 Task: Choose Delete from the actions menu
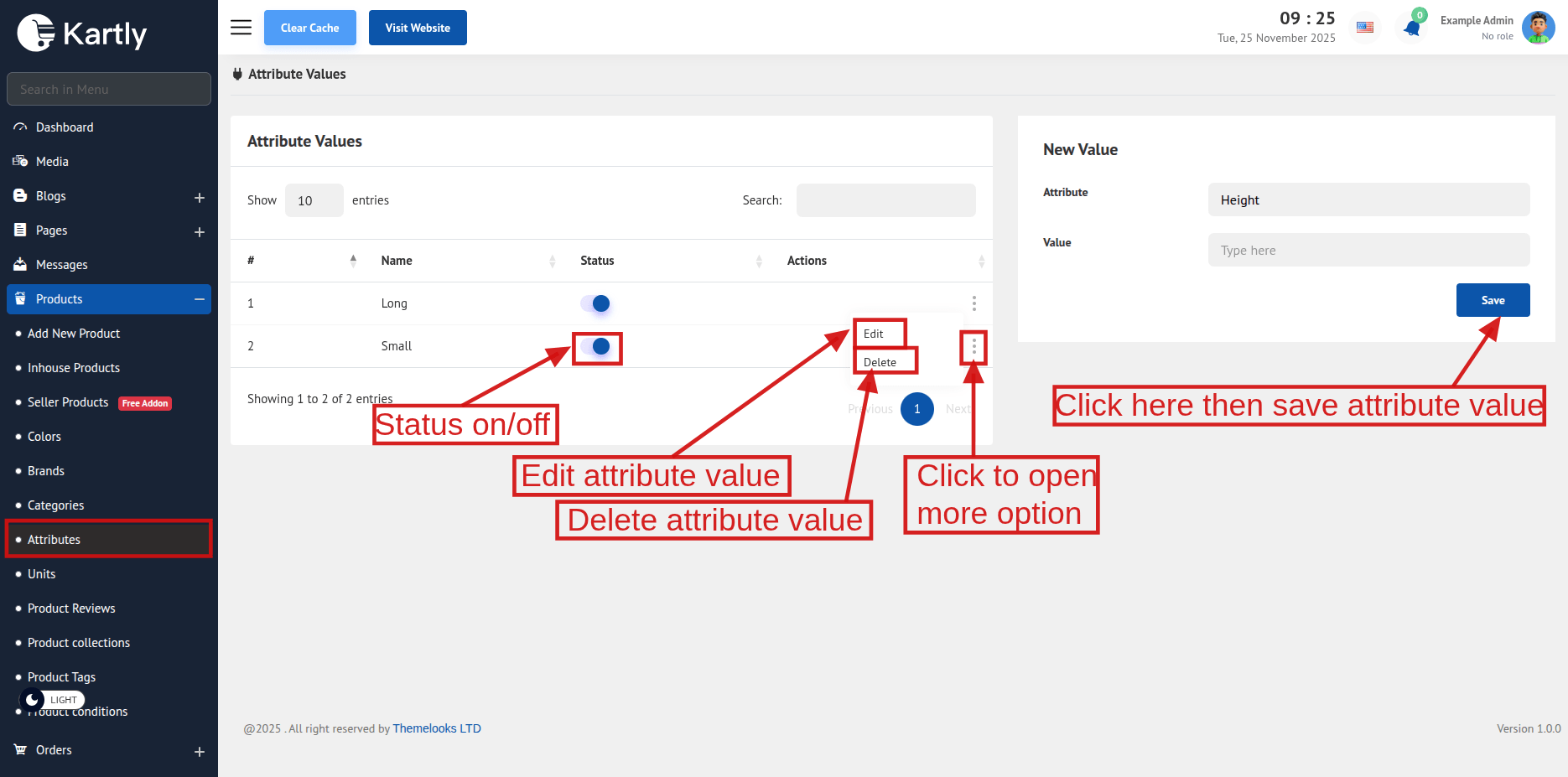point(880,362)
